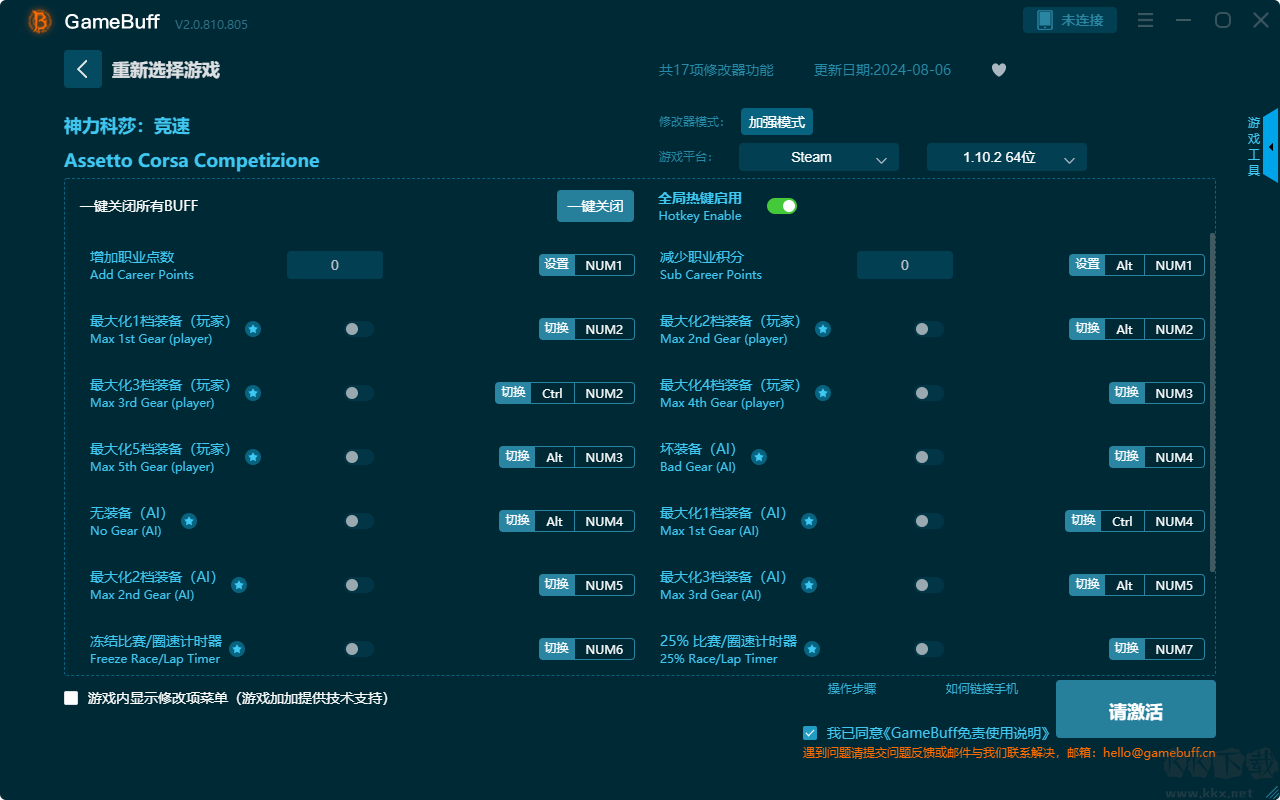Click star icon next to Max 1st Gear (player)
The width and height of the screenshot is (1280, 800).
coord(253,329)
